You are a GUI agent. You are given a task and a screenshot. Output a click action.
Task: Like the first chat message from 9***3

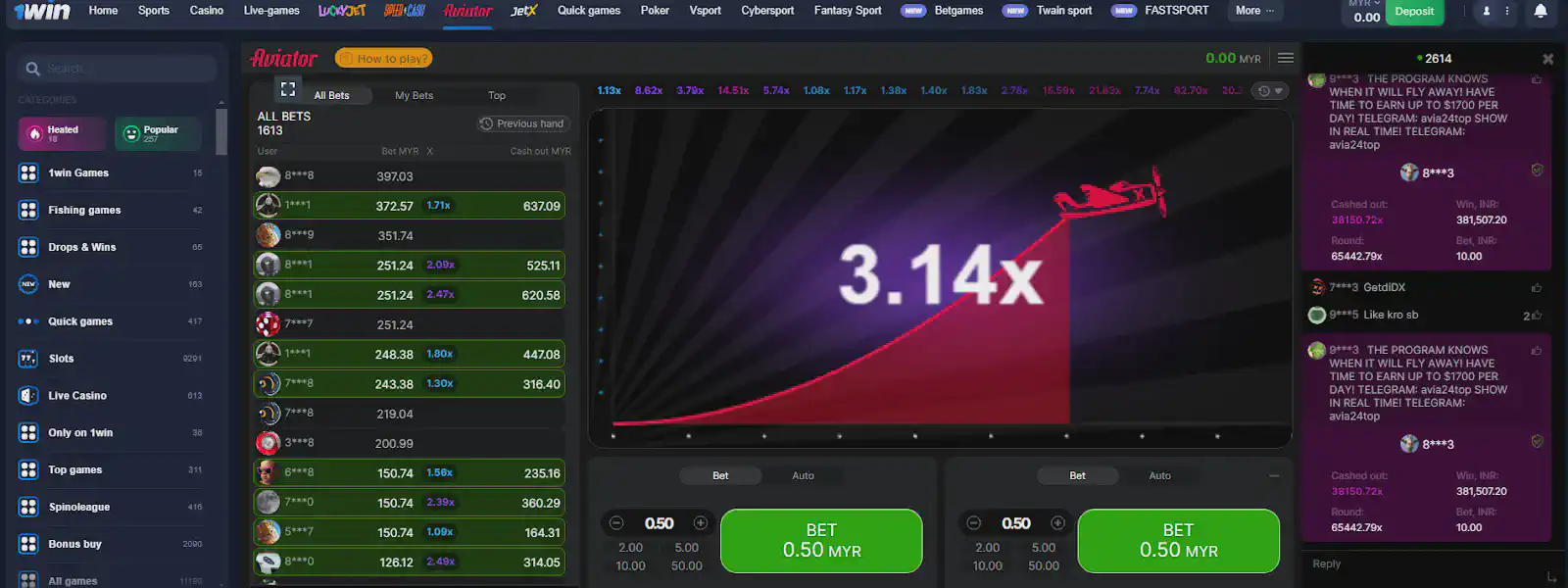(1537, 79)
